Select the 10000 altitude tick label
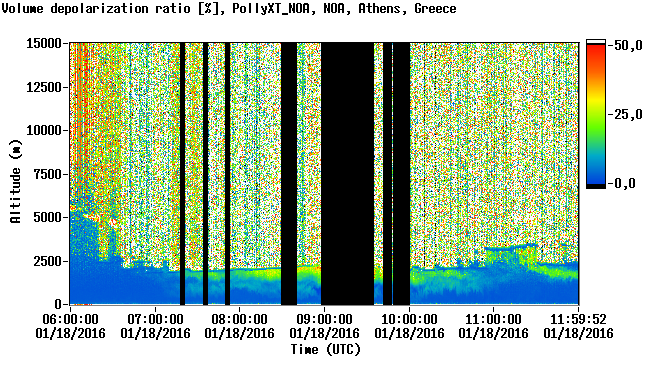The width and height of the screenshot is (665, 389). (44, 130)
